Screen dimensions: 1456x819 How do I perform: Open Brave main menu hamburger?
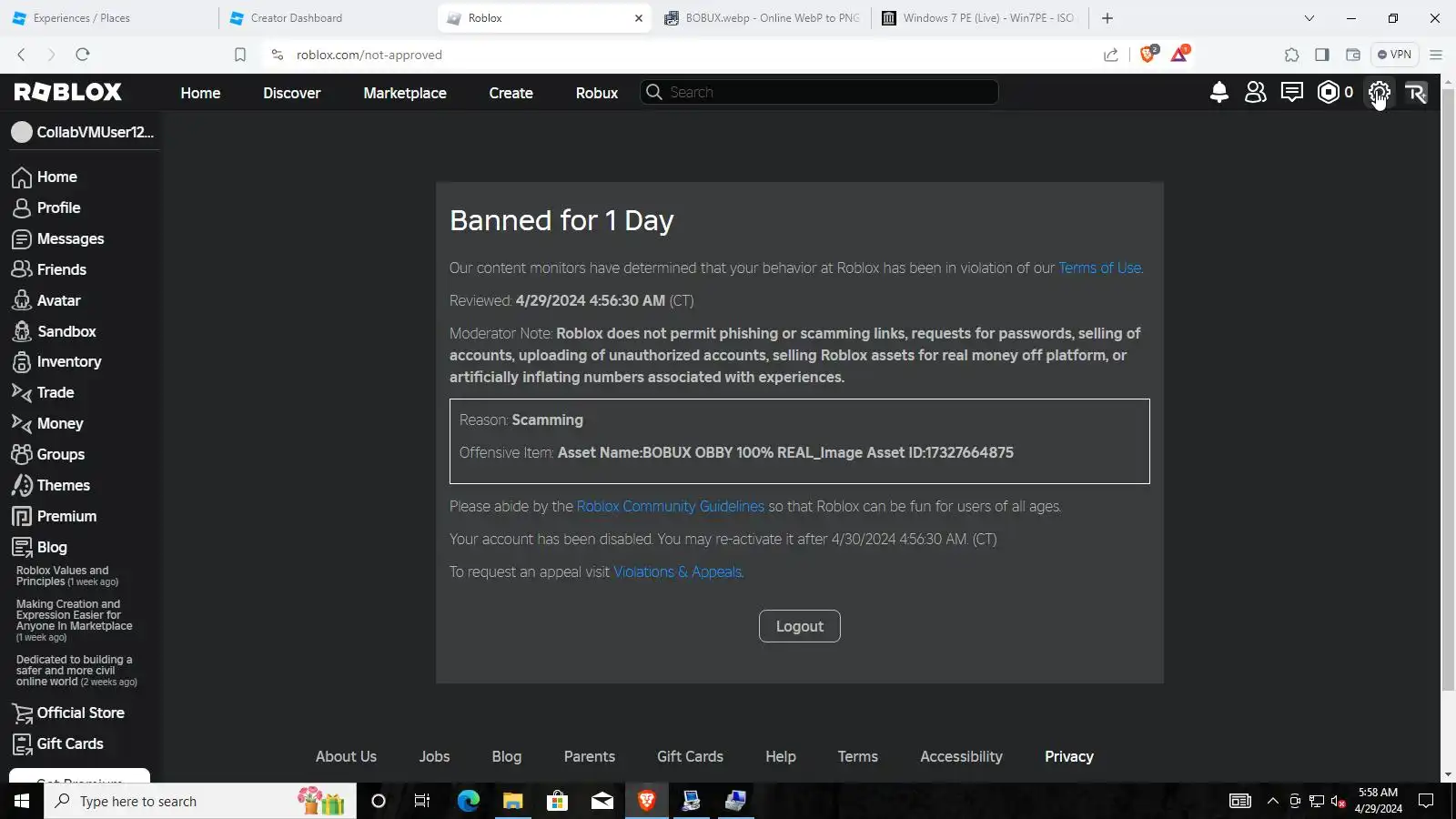point(1436,55)
